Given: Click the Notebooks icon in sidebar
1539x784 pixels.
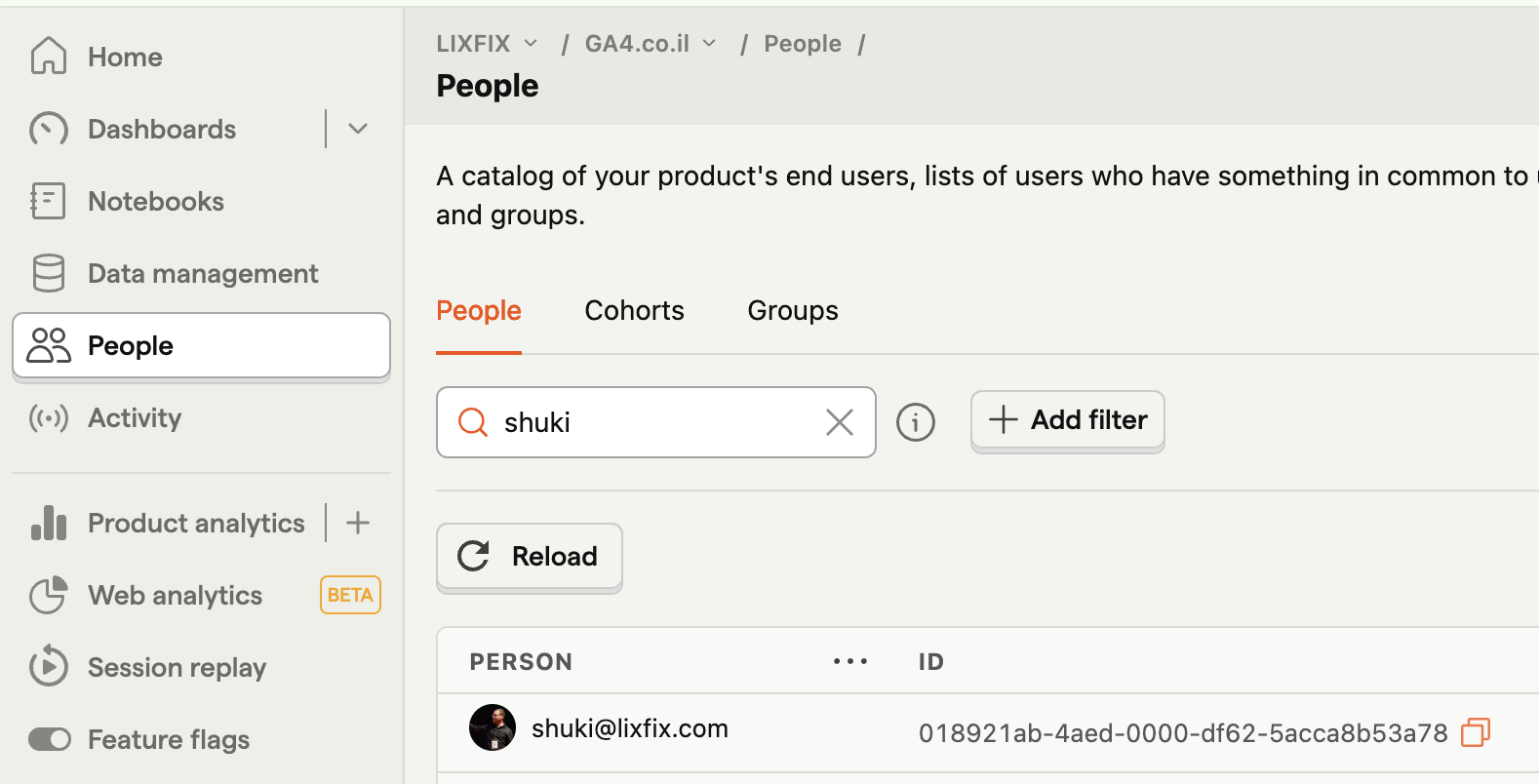Looking at the screenshot, I should coord(48,201).
